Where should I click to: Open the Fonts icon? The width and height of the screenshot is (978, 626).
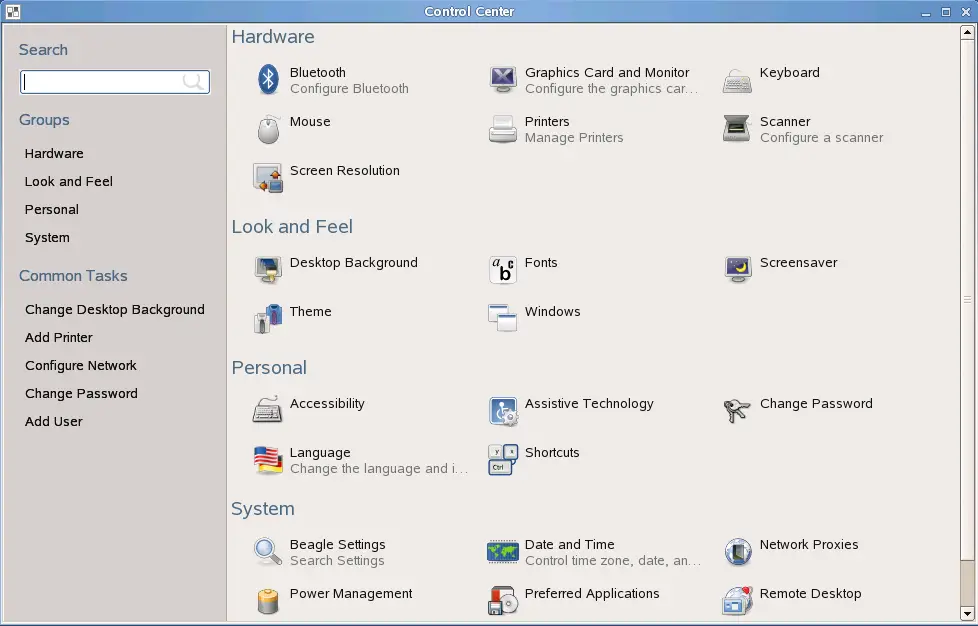point(503,270)
